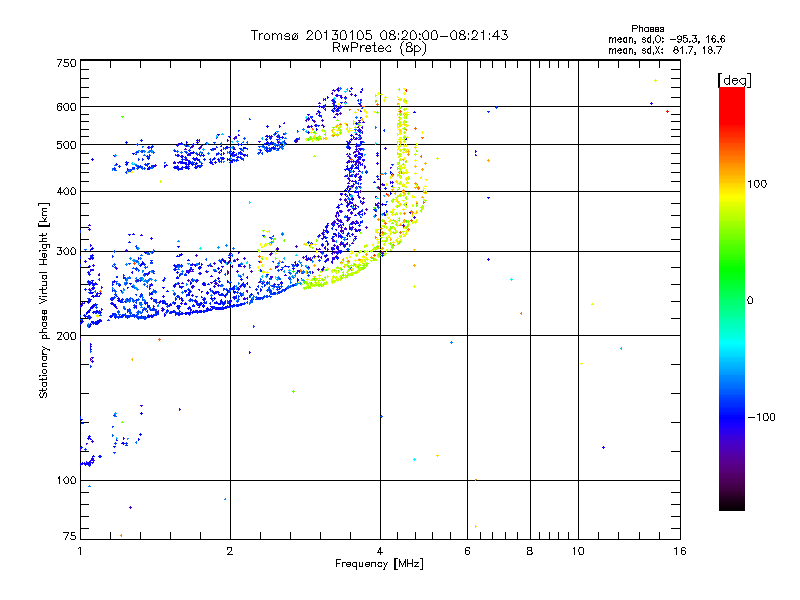Click the RwPretec (8p) subtitle
Screen dimensions: 800x600
379,48
